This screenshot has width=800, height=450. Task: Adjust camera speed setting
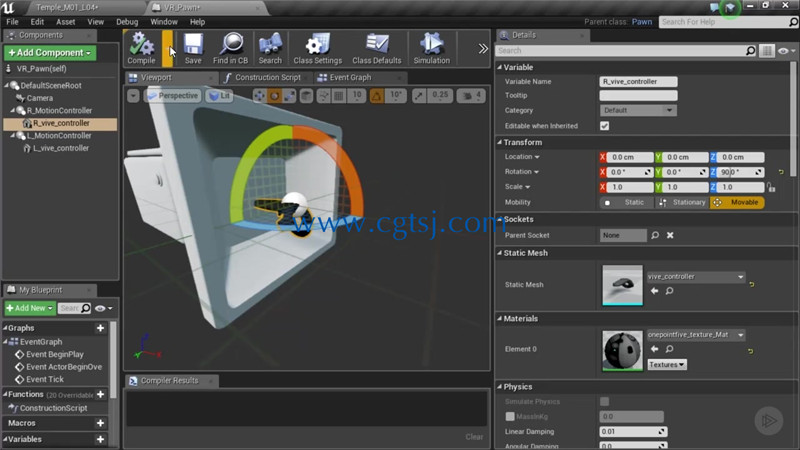pyautogui.click(x=472, y=96)
